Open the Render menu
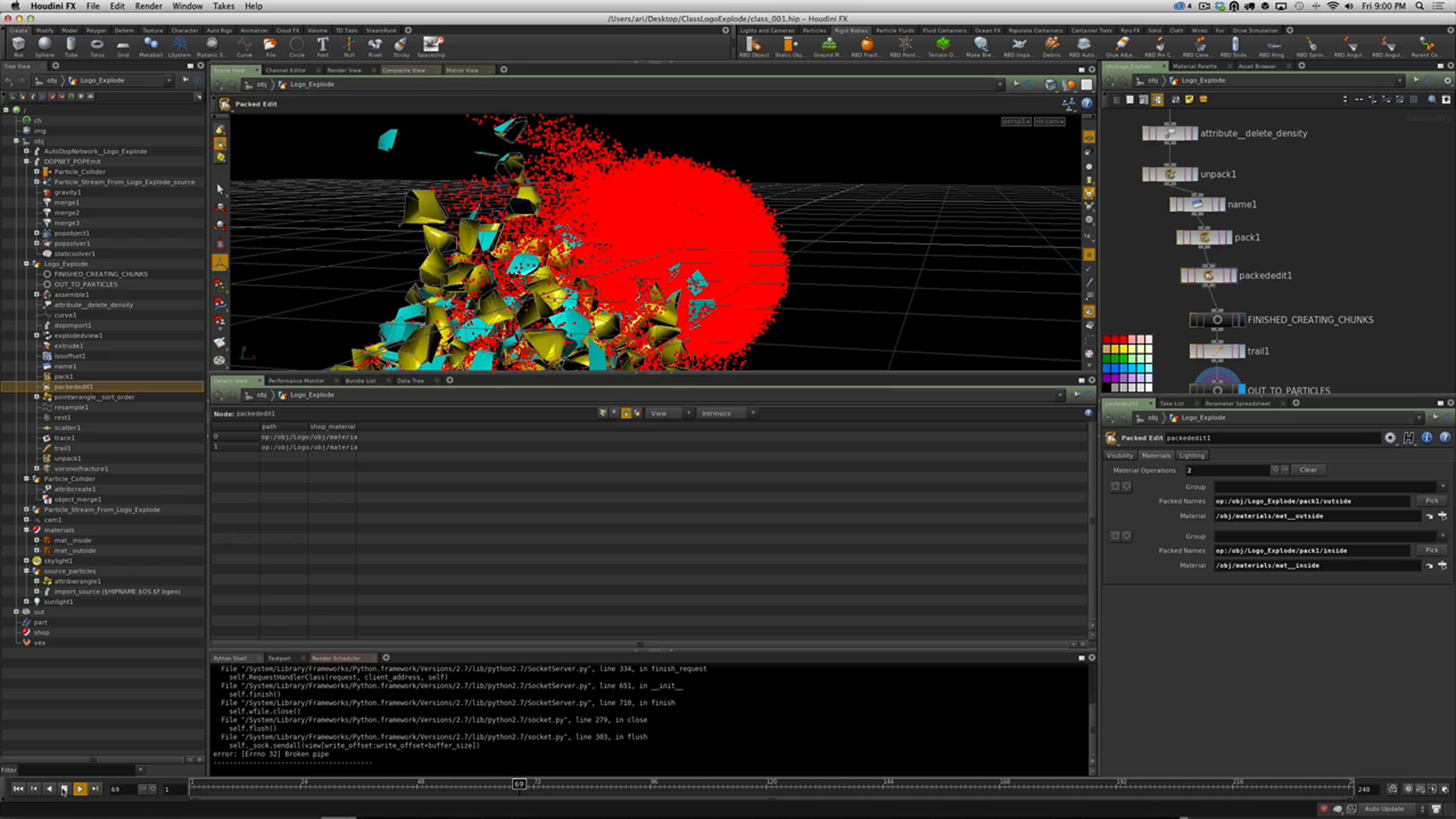This screenshot has height=819, width=1456. point(149,6)
